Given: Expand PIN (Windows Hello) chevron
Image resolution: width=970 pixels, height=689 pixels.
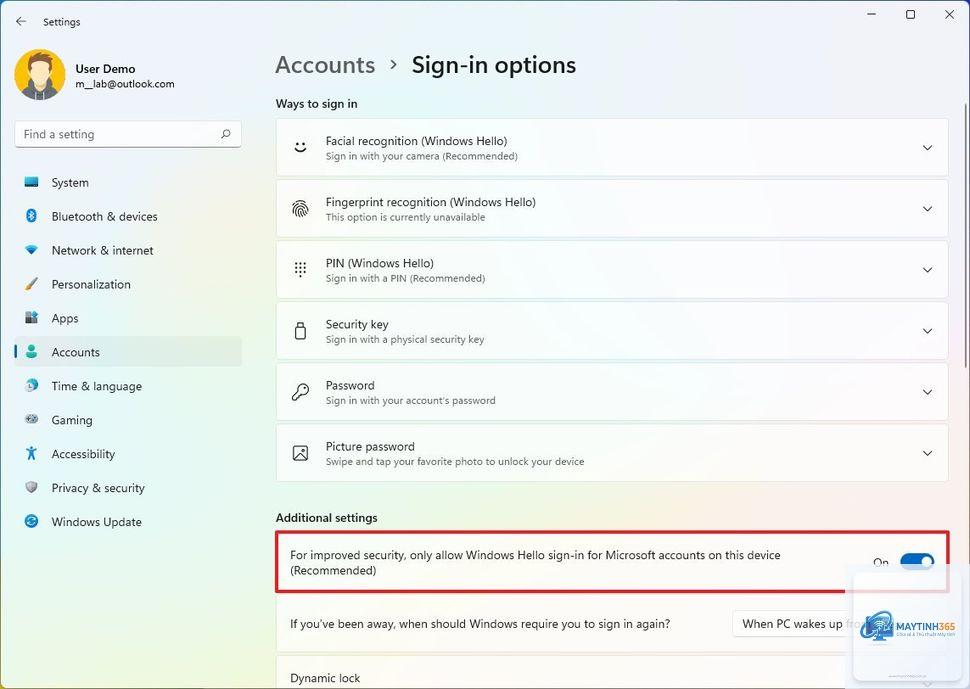Looking at the screenshot, I should click(927, 270).
